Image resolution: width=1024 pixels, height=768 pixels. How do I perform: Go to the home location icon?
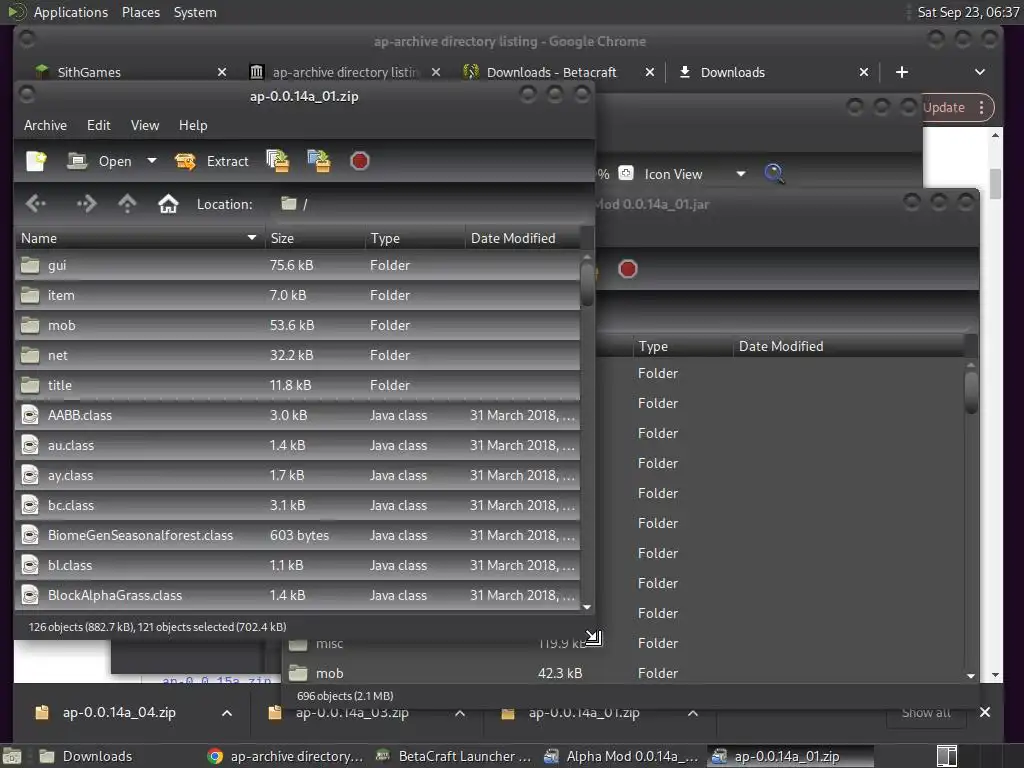pos(168,204)
